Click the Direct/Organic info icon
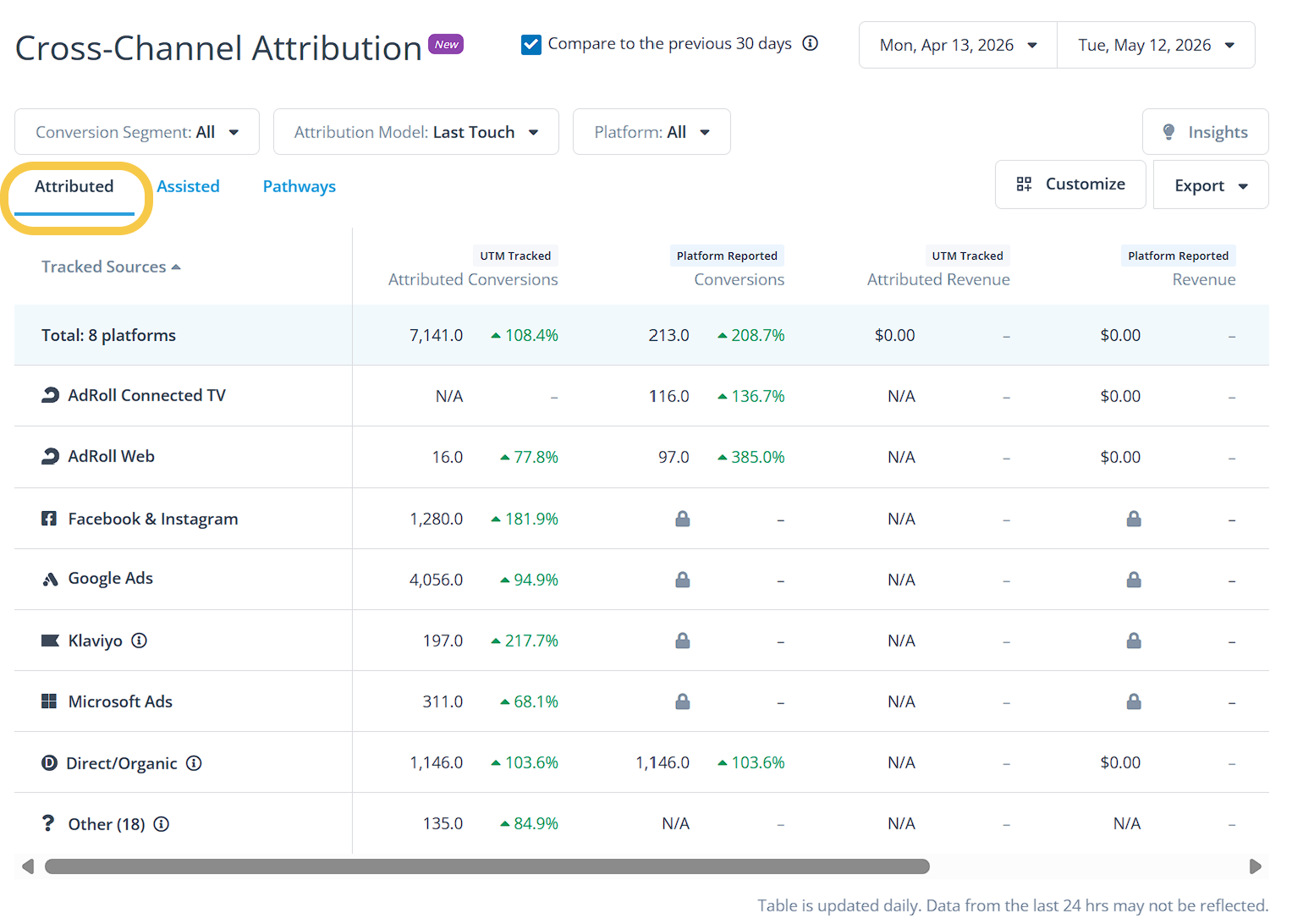The height and width of the screenshot is (924, 1303). tap(194, 763)
